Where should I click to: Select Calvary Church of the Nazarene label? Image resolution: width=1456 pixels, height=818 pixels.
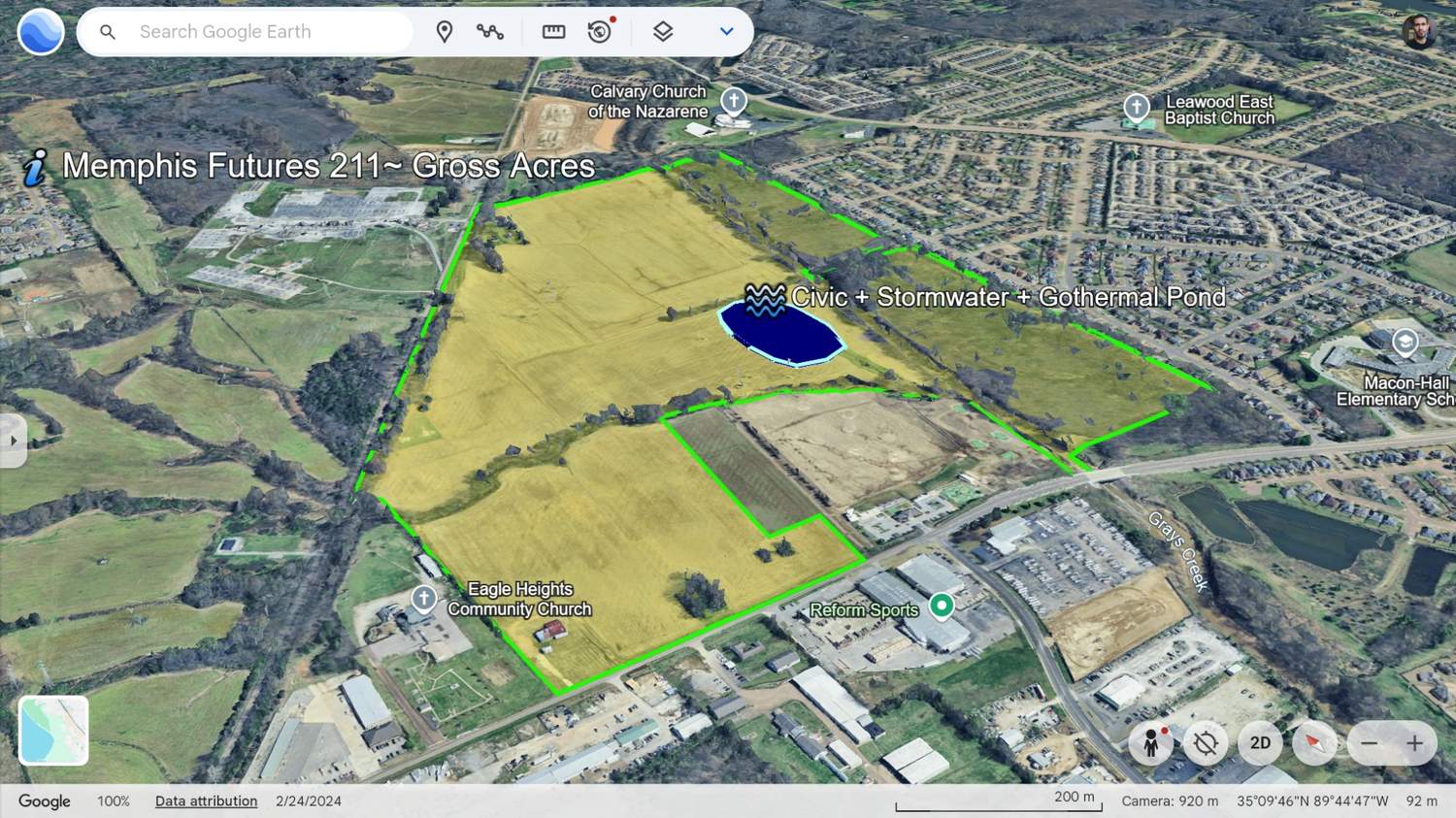tap(647, 101)
